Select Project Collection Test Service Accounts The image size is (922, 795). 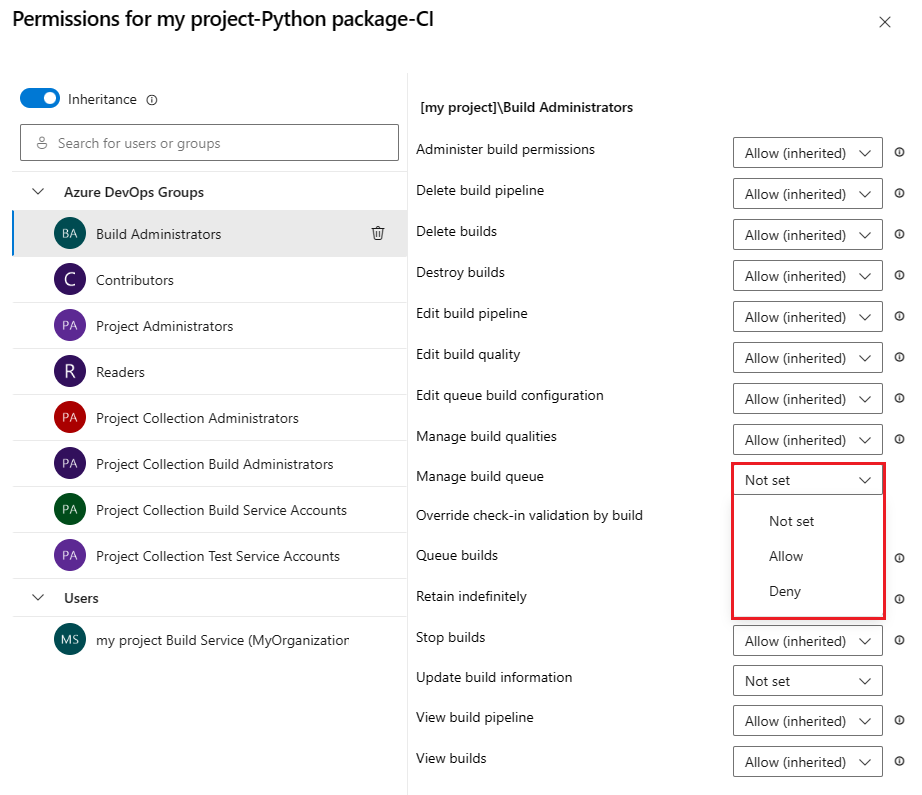click(x=209, y=556)
